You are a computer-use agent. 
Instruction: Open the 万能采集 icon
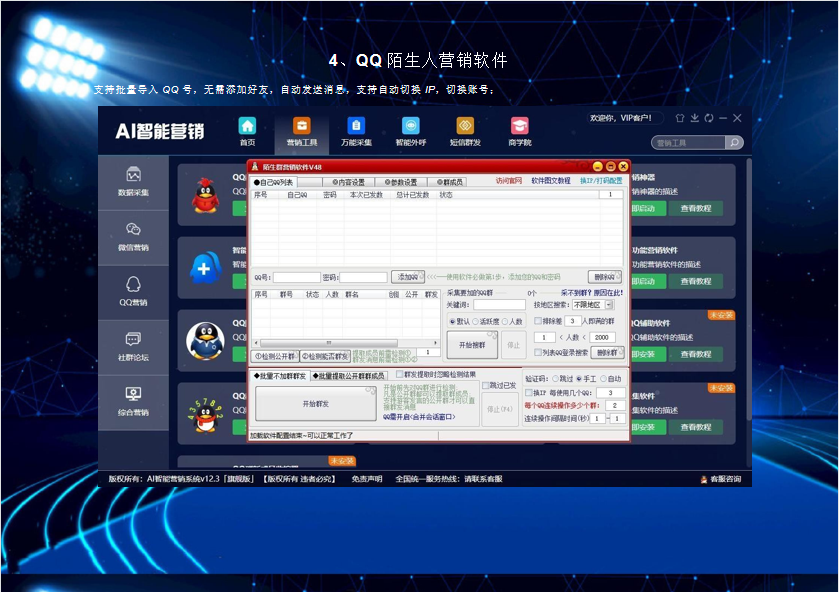pos(356,126)
